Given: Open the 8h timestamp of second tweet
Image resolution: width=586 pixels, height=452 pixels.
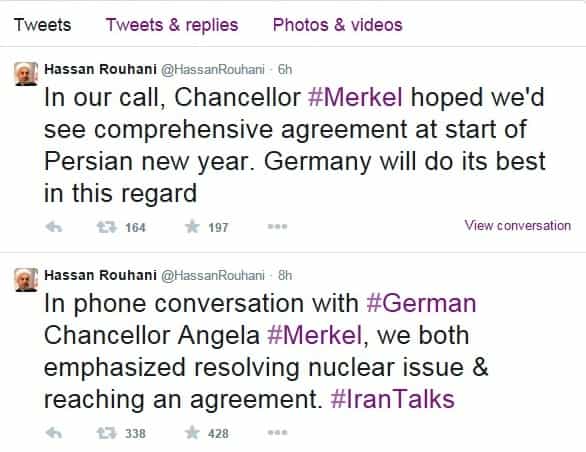Looking at the screenshot, I should [285, 276].
